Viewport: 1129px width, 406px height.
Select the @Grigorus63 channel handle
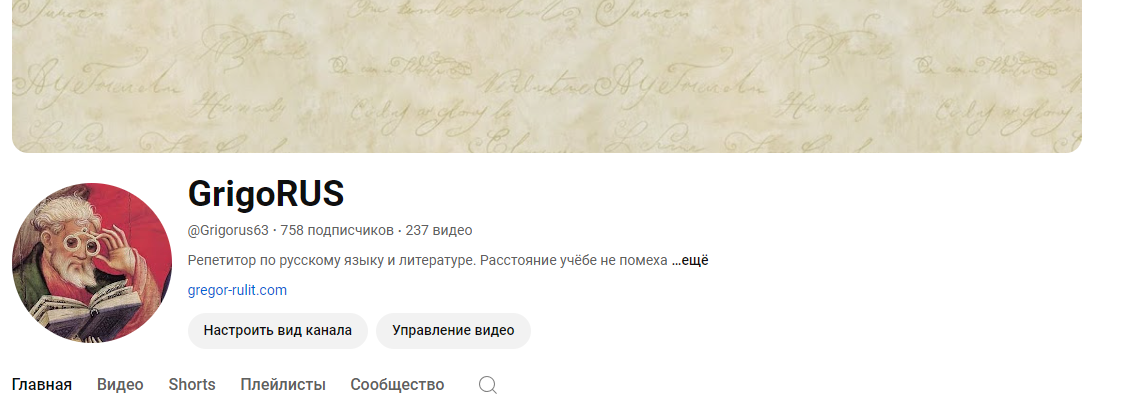228,230
